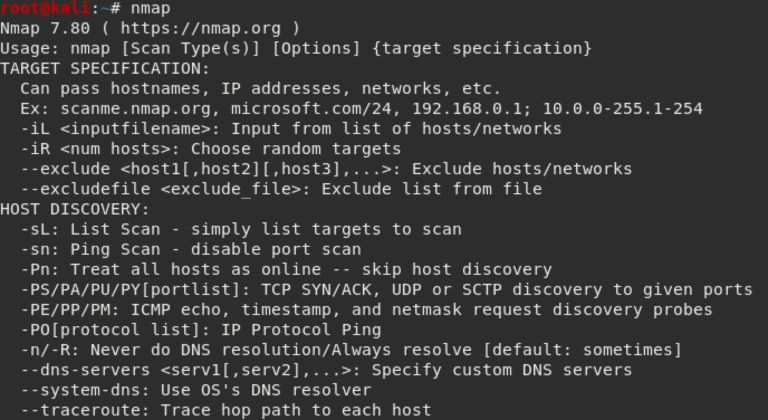Click the -iR random targets option
The width and height of the screenshot is (768, 420).
[x=211, y=149]
